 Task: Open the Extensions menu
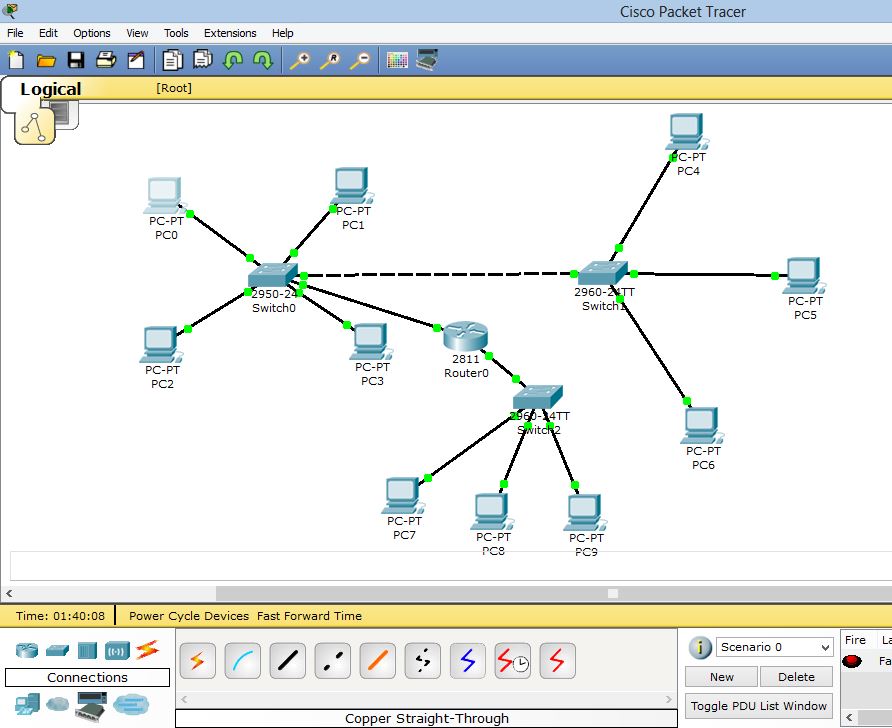(x=230, y=33)
